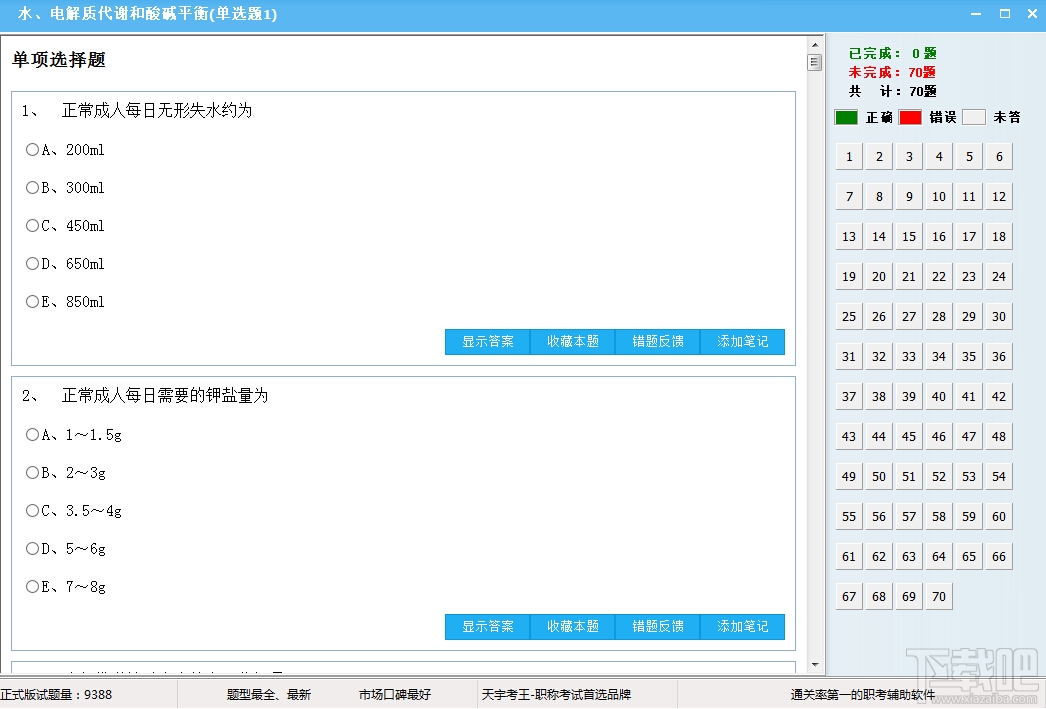The image size is (1046, 709).
Task: Click the 未完成：70题 counter text
Action: point(892,72)
